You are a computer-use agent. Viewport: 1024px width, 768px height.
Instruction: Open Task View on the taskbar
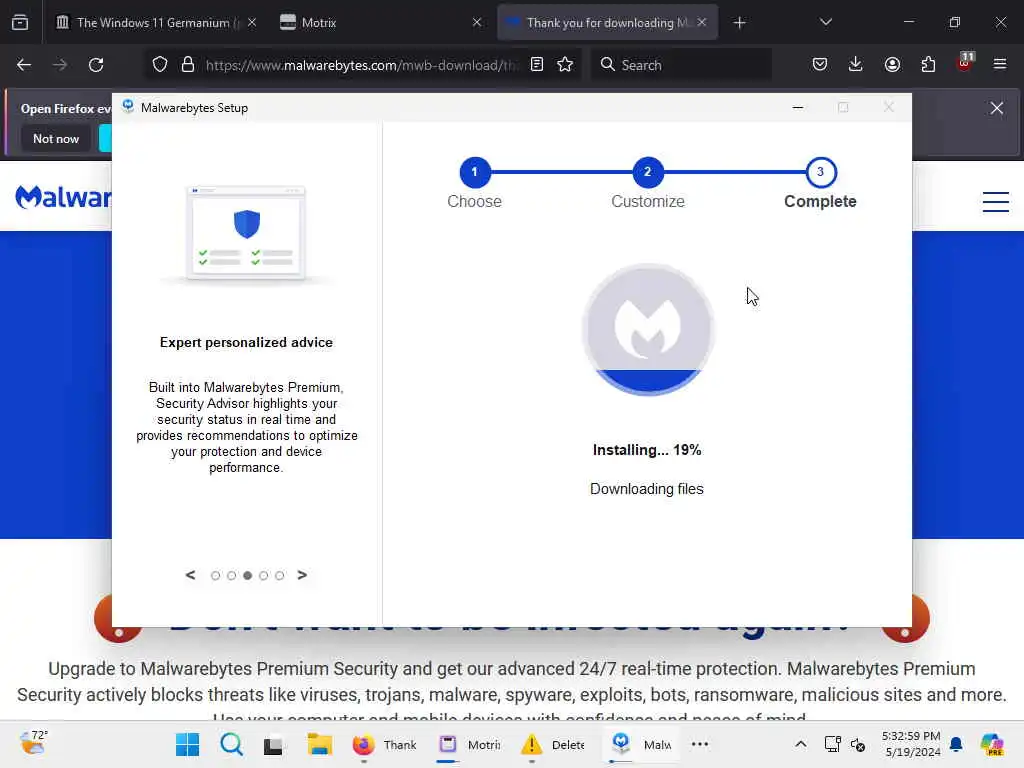pos(273,744)
